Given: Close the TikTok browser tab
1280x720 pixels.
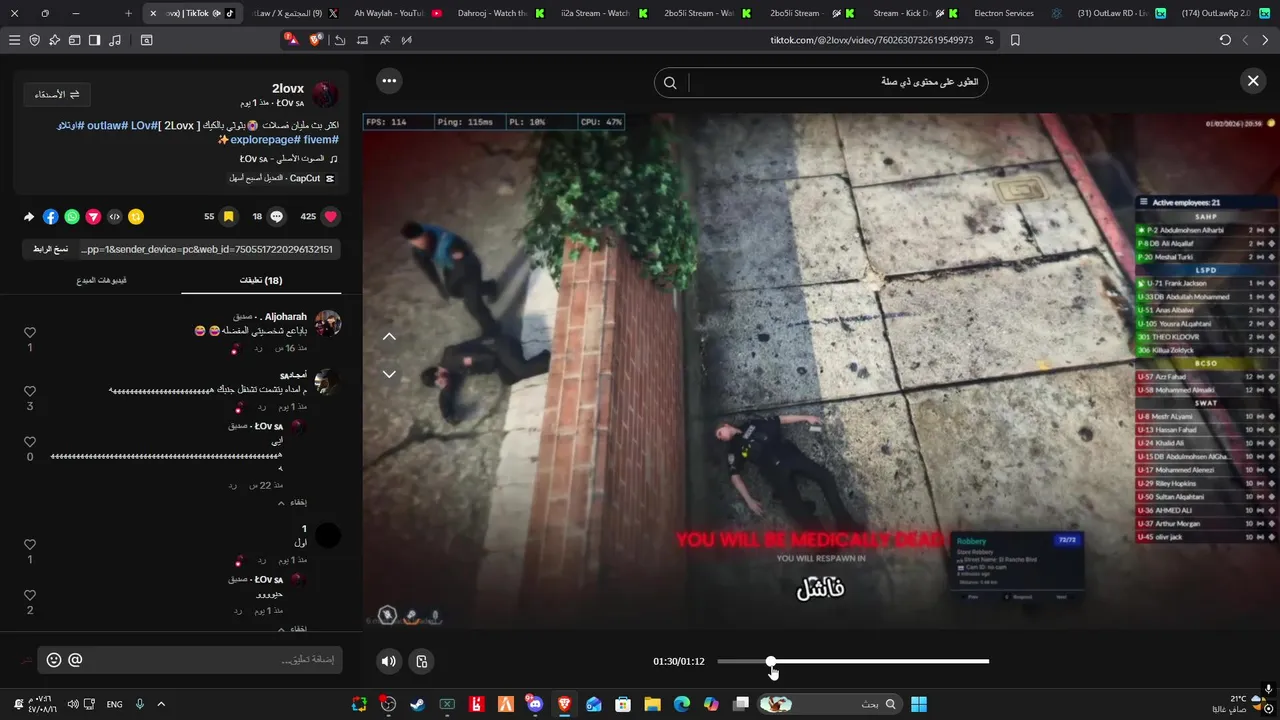Looking at the screenshot, I should click(x=153, y=13).
